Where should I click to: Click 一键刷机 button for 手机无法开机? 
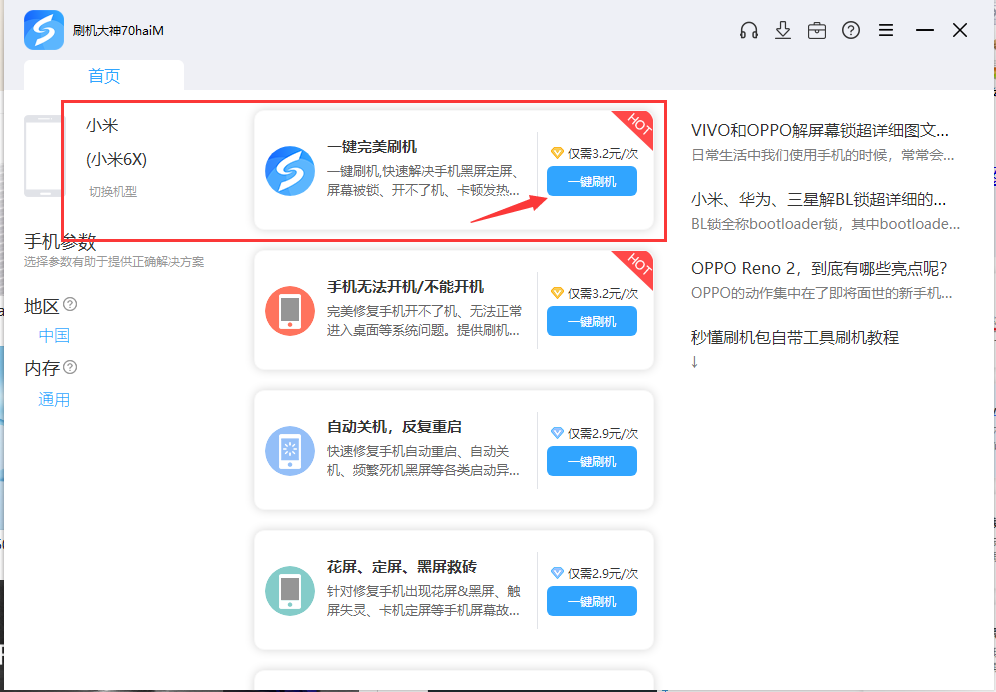pos(591,321)
